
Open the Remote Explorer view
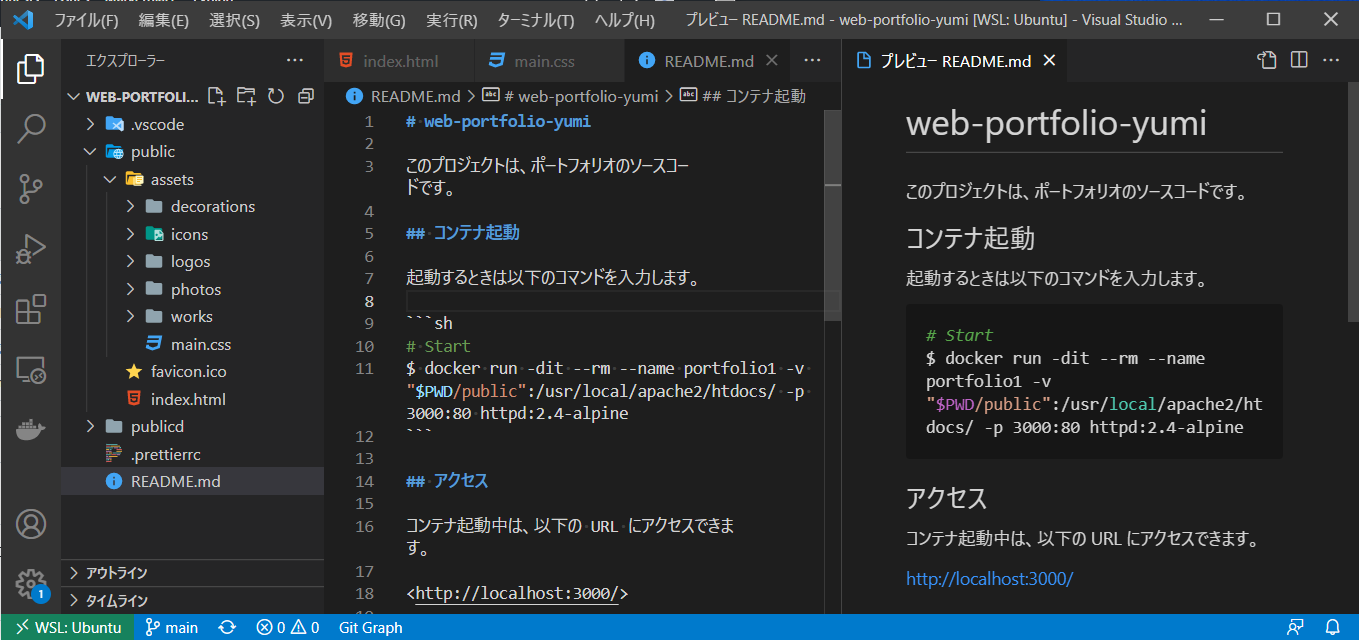tap(31, 370)
